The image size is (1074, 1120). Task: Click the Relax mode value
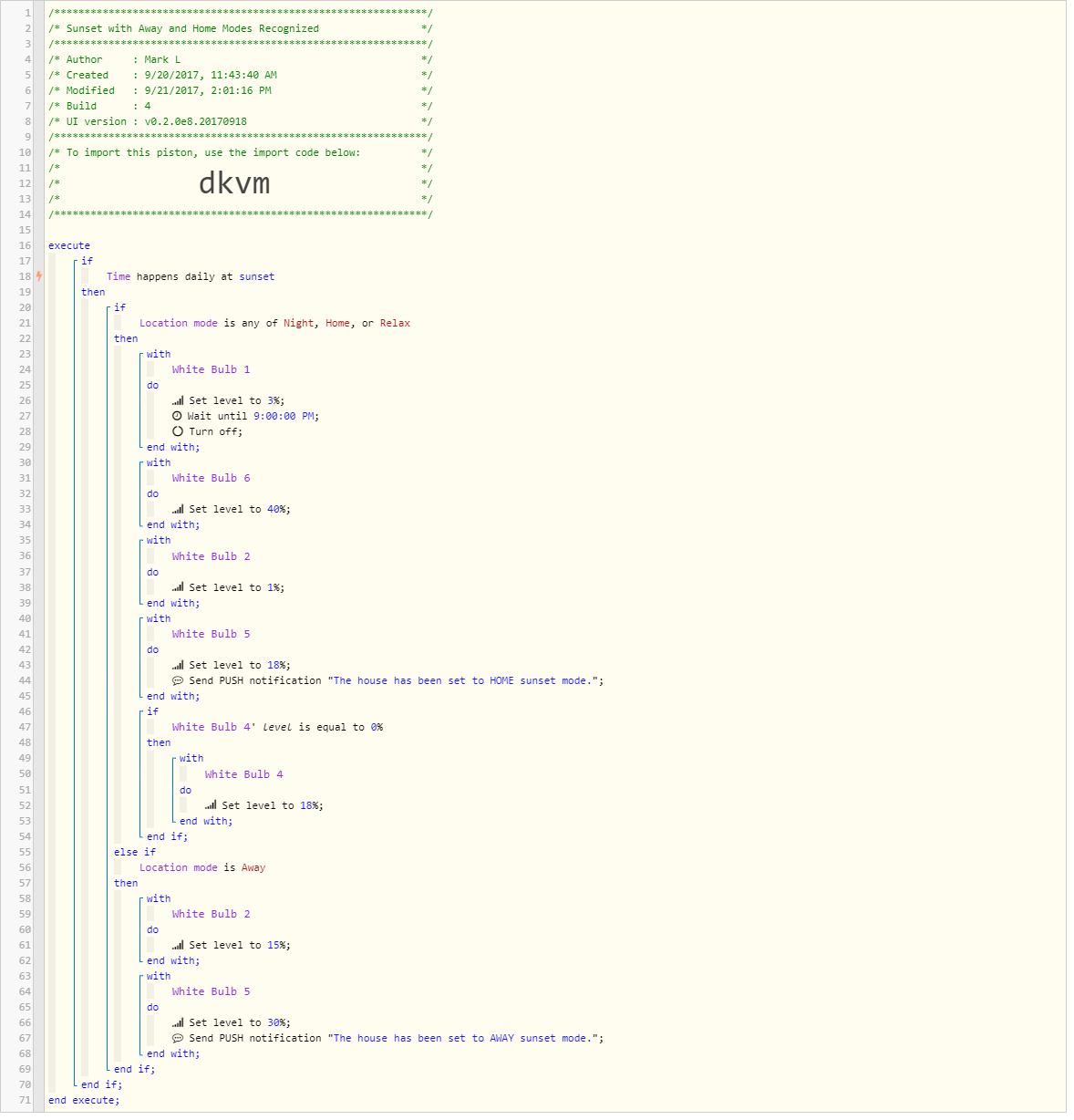click(x=395, y=323)
